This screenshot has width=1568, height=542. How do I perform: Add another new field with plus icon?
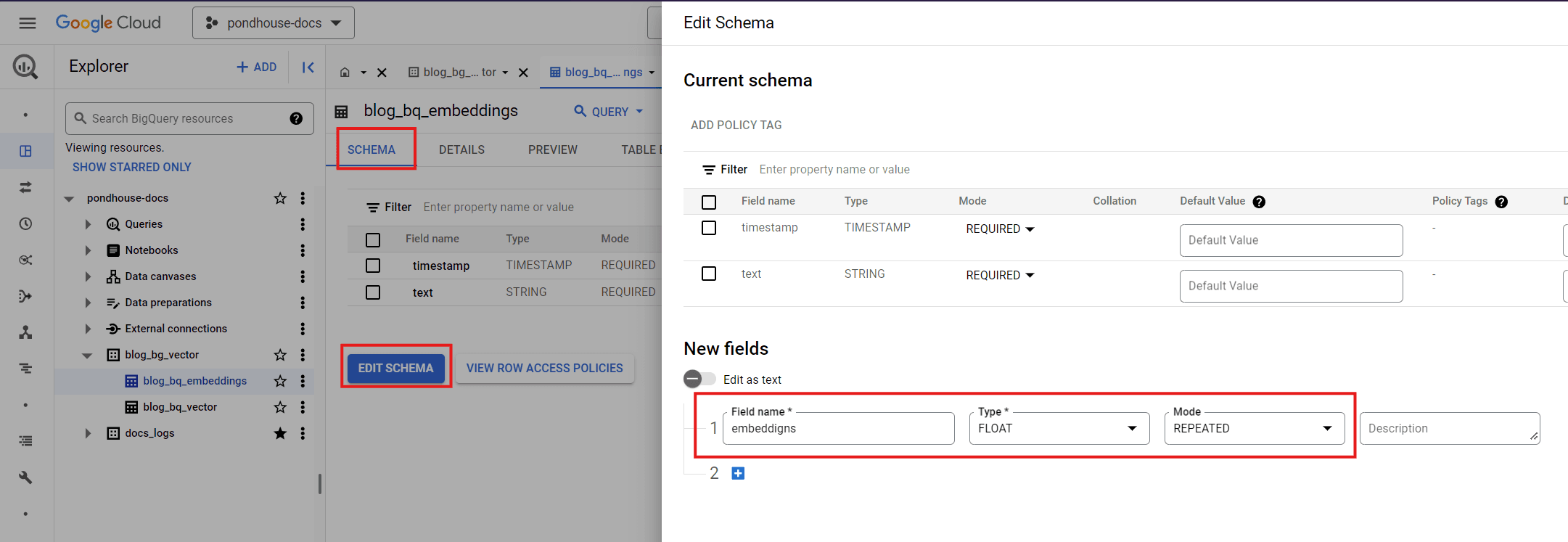pos(738,473)
